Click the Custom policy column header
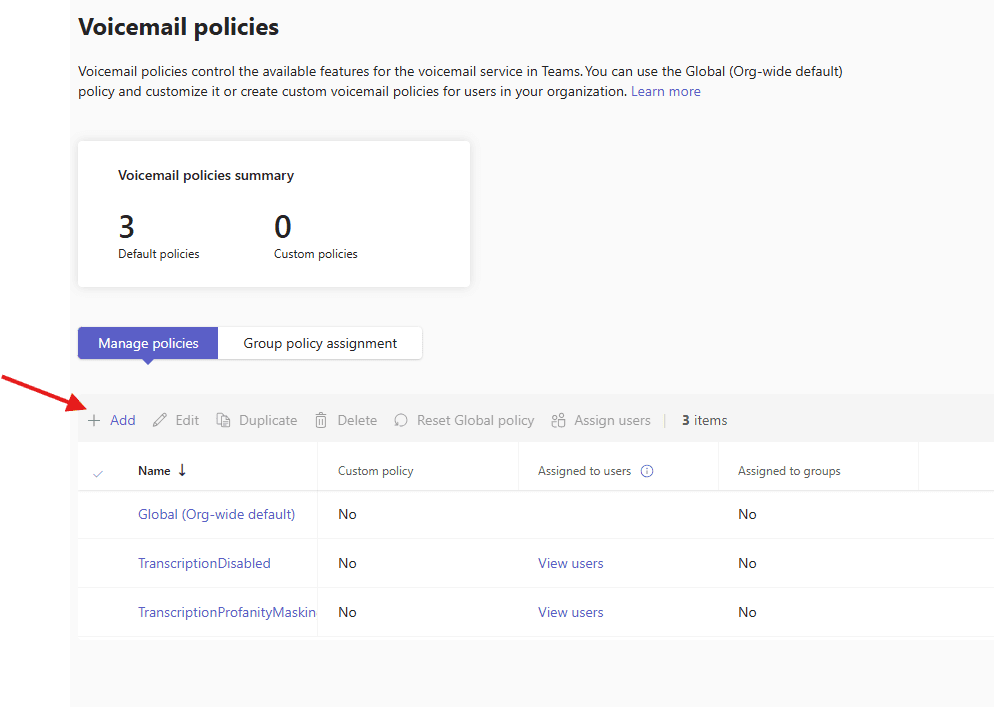 (375, 471)
